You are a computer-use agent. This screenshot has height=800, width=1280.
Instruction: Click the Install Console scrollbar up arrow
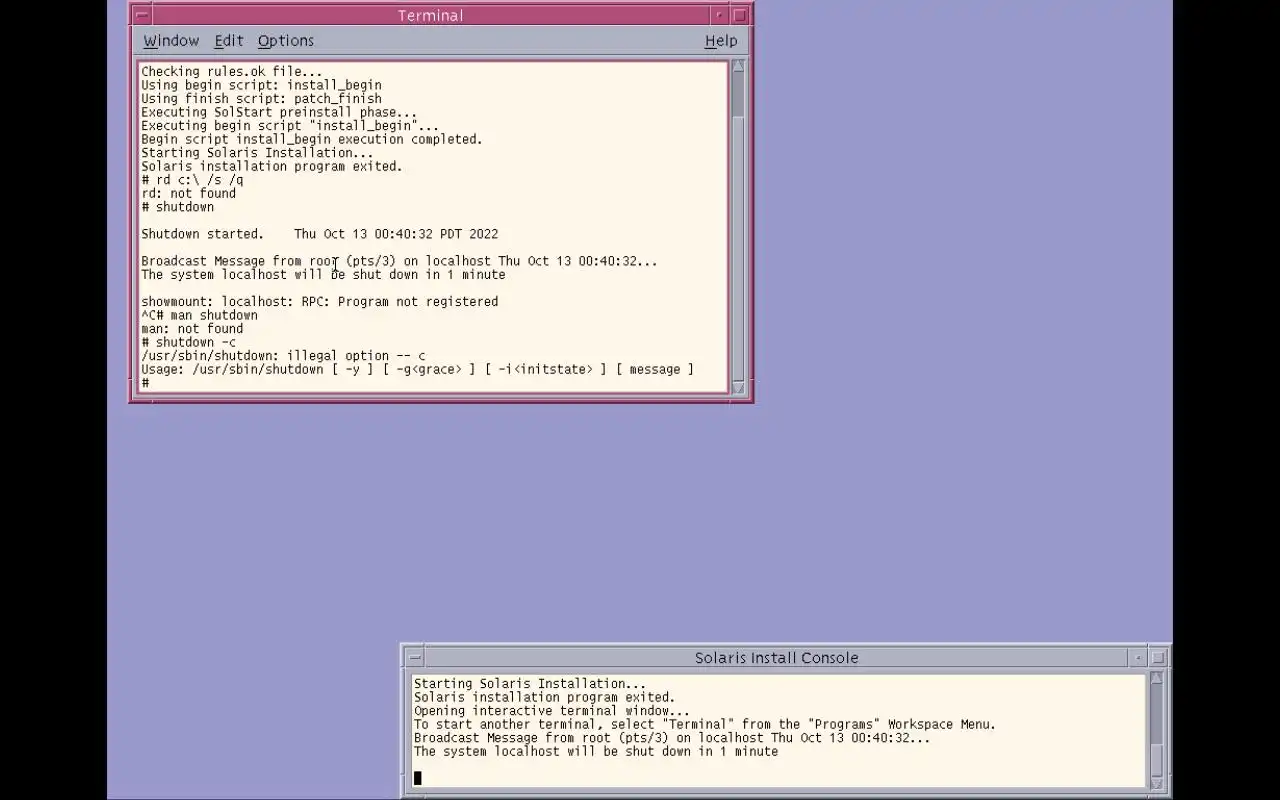tap(1156, 679)
